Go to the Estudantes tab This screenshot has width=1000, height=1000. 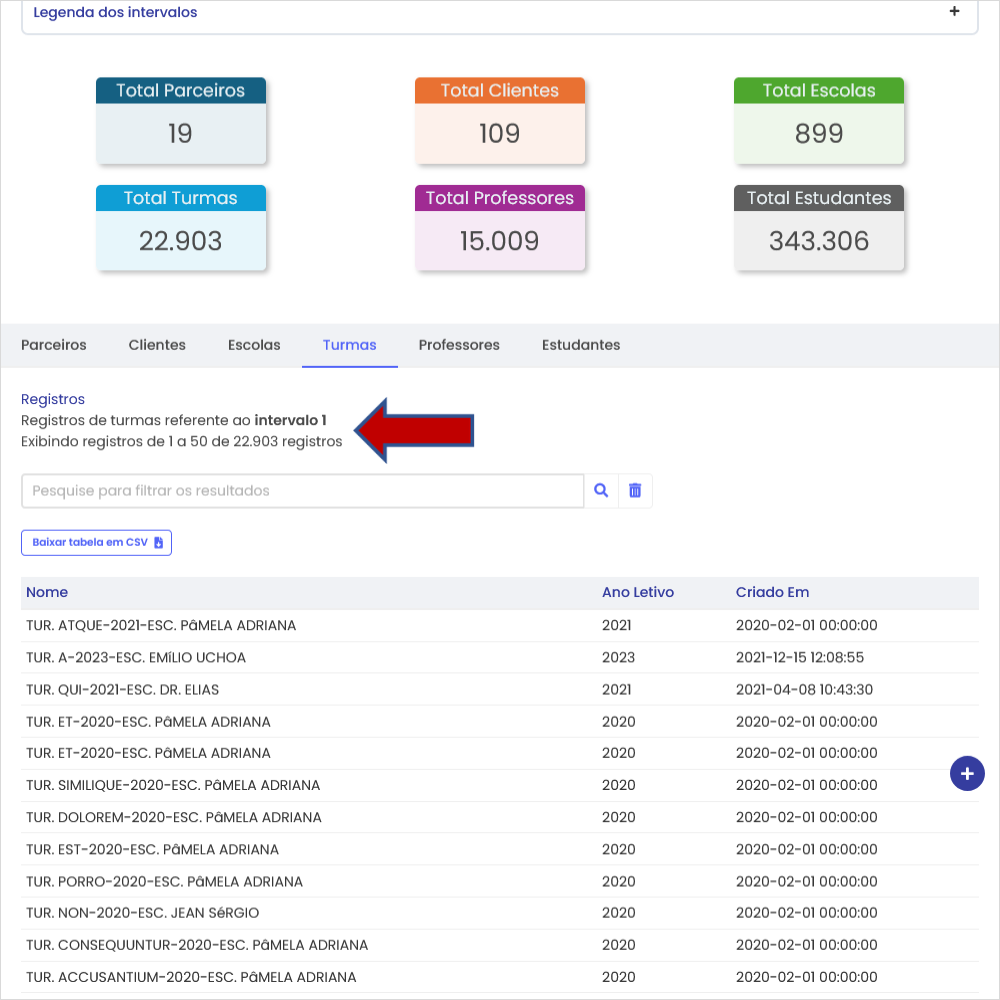click(x=581, y=345)
